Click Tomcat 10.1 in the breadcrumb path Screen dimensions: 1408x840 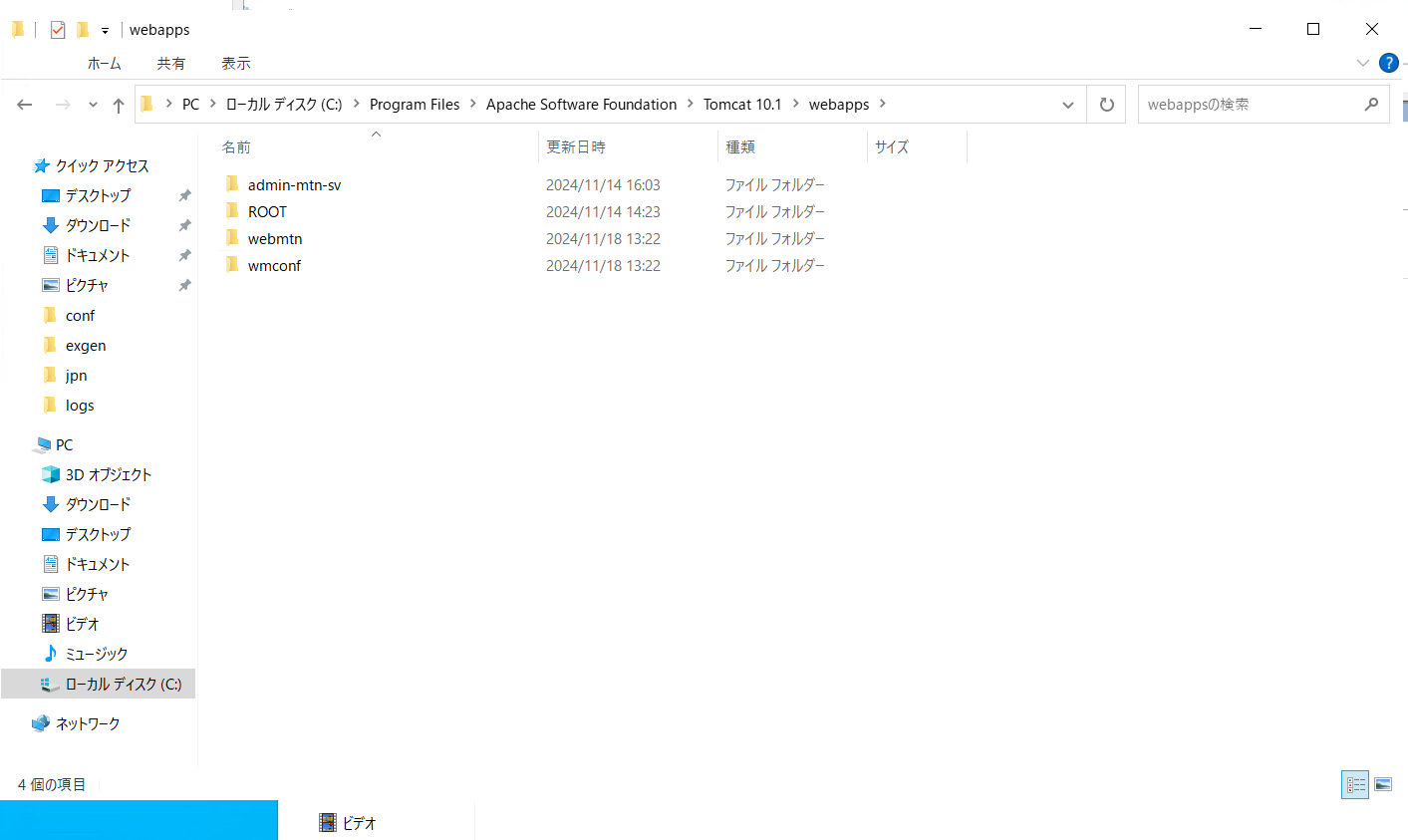(742, 104)
